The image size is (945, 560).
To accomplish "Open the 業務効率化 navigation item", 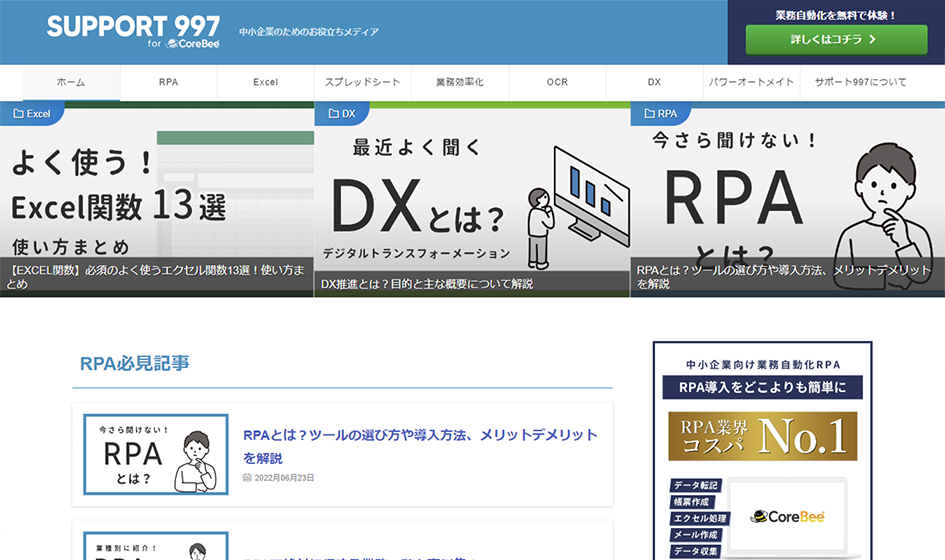I will pos(459,82).
